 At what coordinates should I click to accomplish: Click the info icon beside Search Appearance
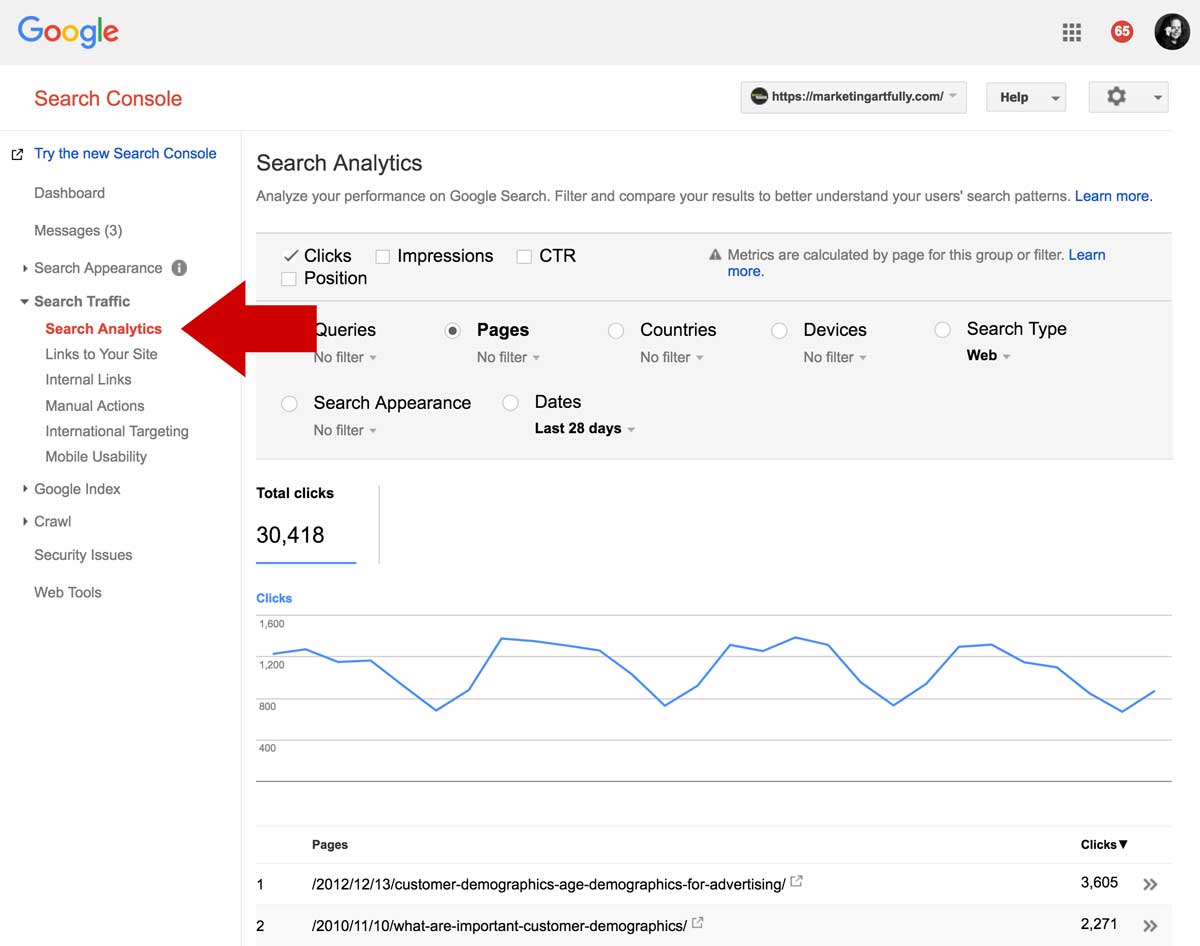(x=179, y=267)
